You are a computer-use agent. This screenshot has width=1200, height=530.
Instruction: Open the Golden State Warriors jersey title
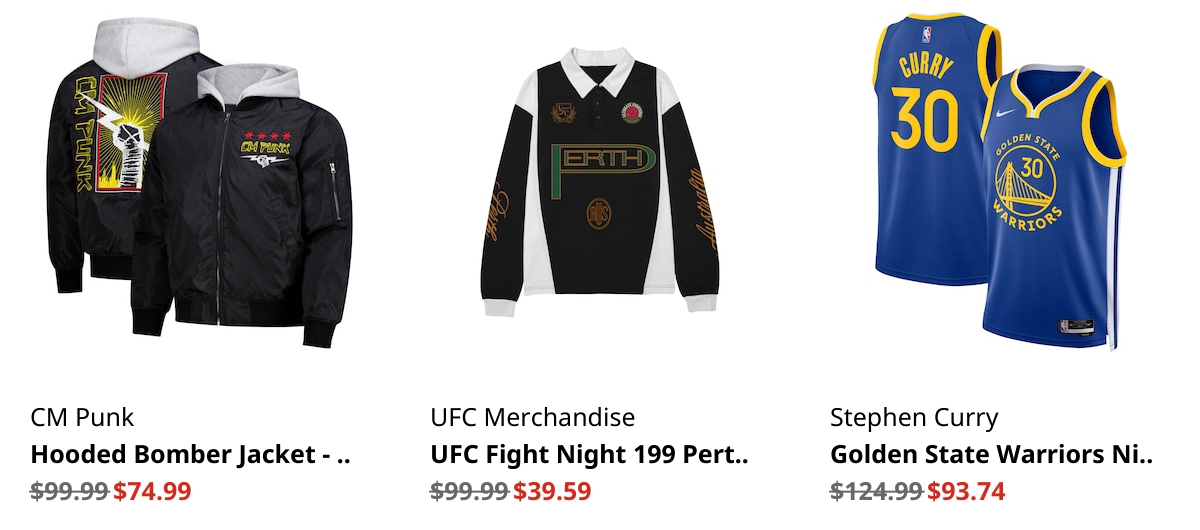[x=992, y=454]
